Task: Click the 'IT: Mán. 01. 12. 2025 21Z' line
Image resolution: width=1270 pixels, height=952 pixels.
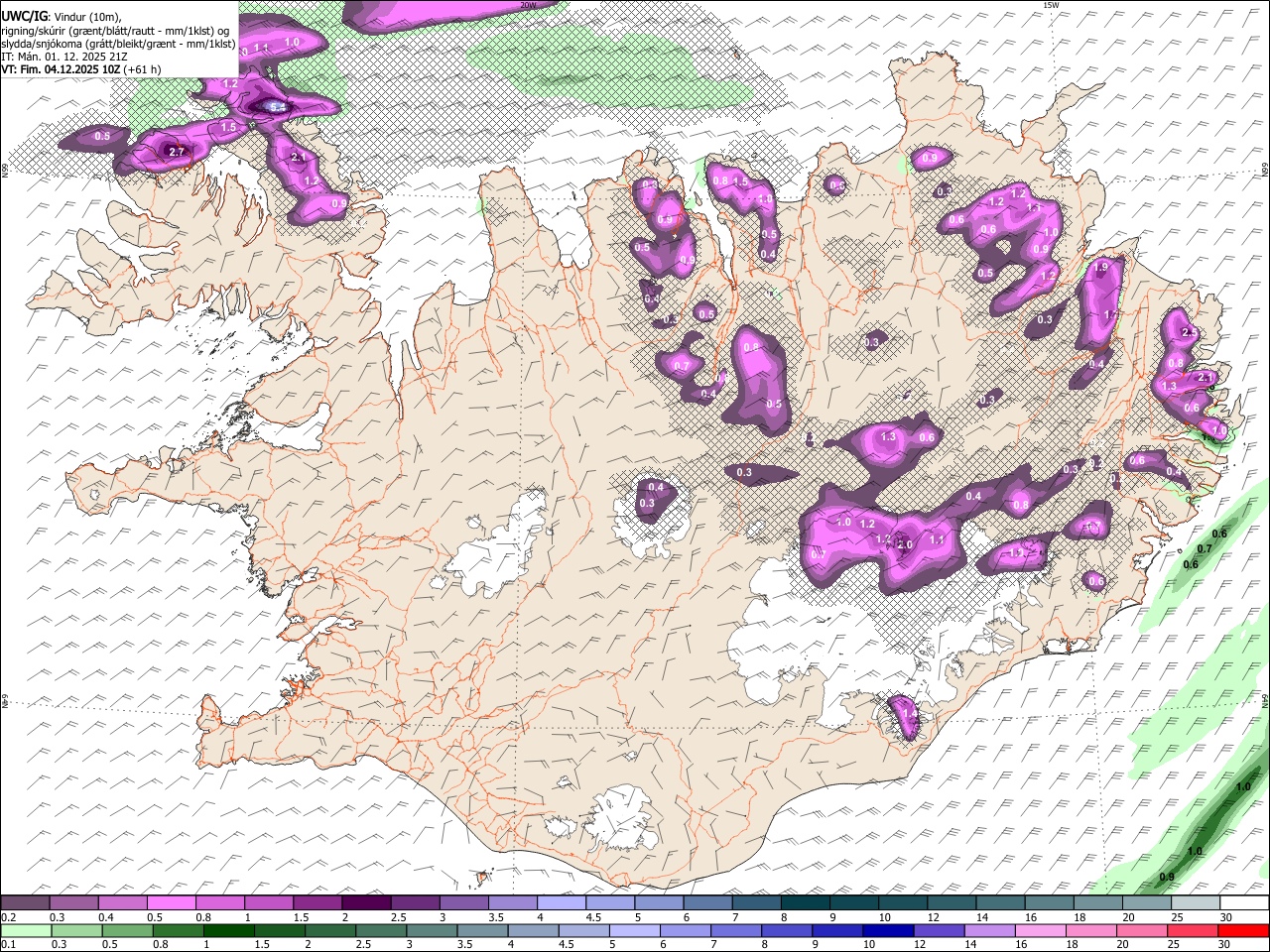Action: click(x=63, y=57)
